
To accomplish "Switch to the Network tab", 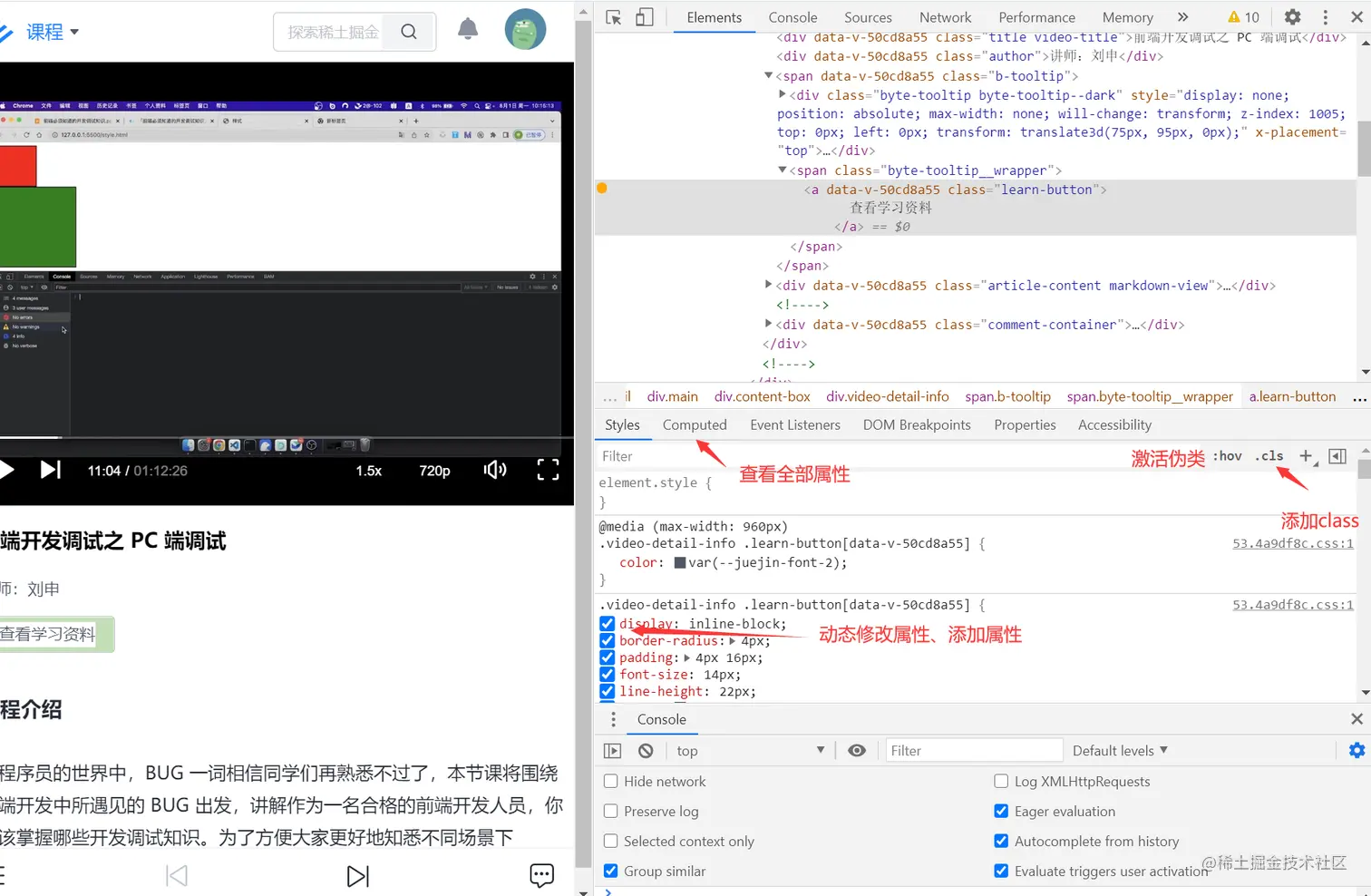I will click(945, 17).
